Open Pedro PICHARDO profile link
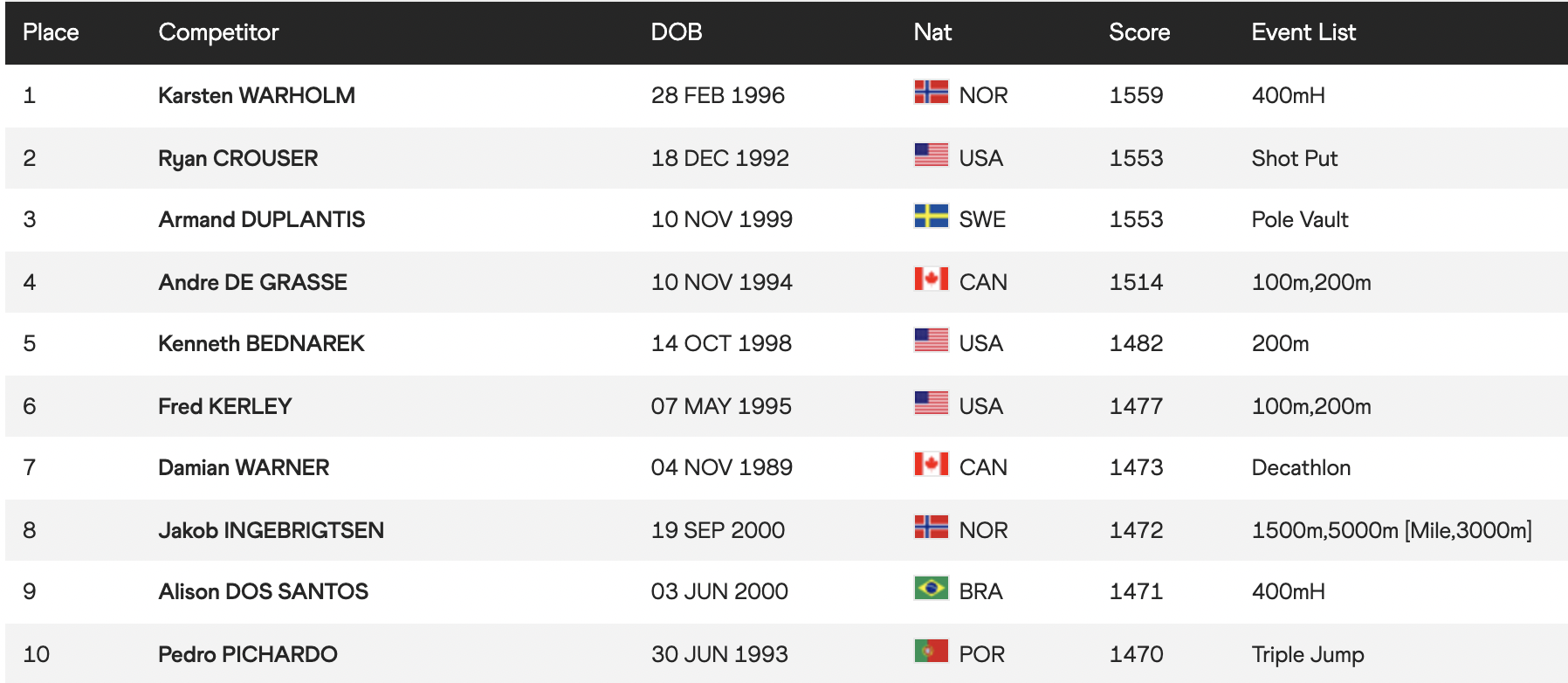This screenshot has height=683, width=1568. (x=247, y=654)
